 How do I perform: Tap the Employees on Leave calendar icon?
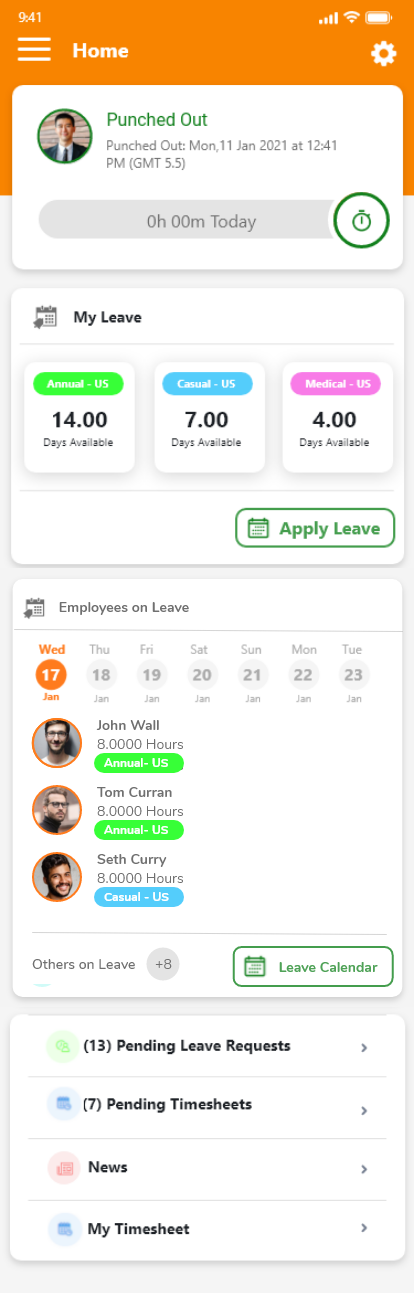pyautogui.click(x=35, y=607)
